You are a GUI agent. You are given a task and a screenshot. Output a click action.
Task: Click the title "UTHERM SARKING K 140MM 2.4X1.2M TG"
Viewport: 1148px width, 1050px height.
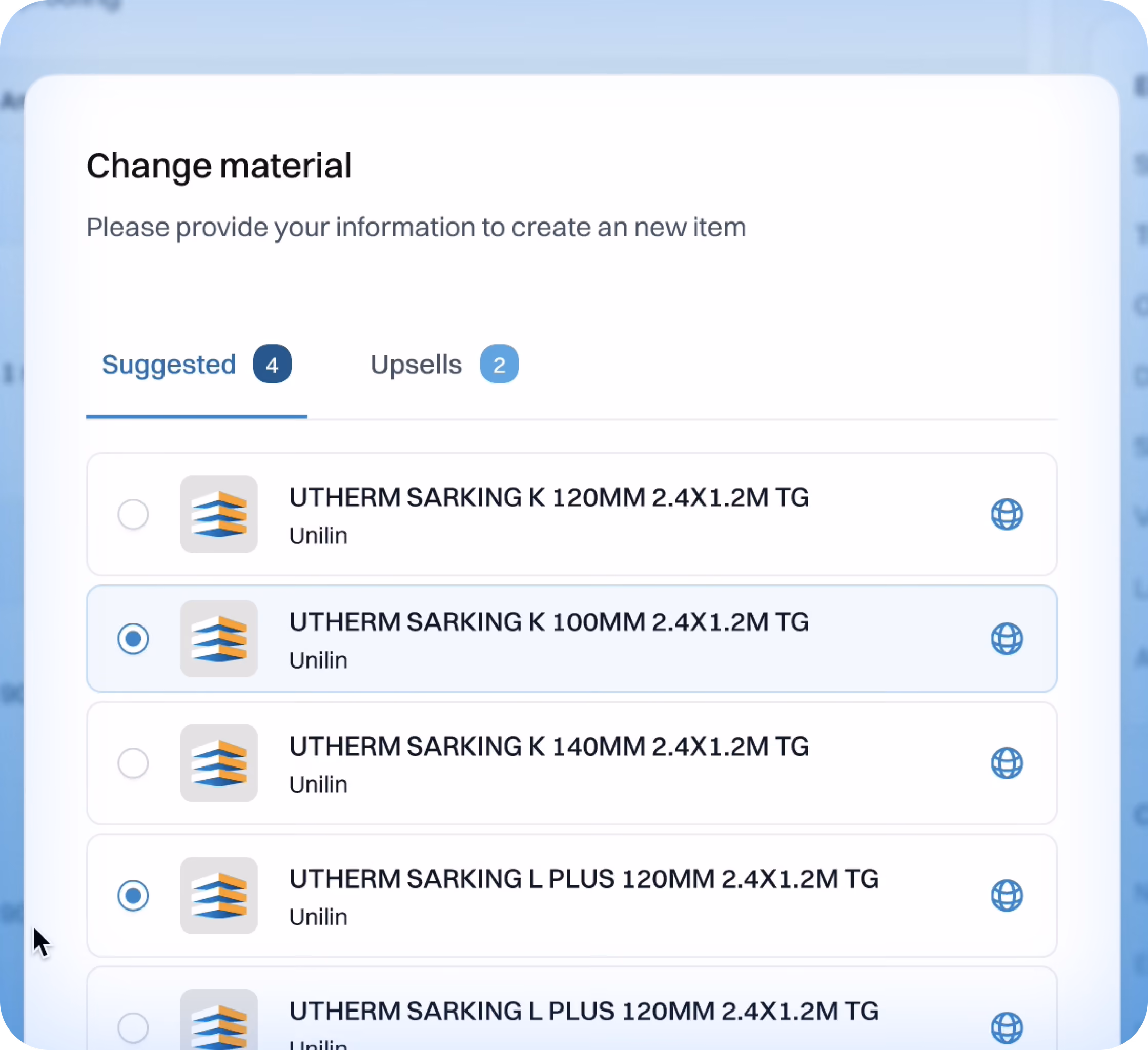point(549,746)
